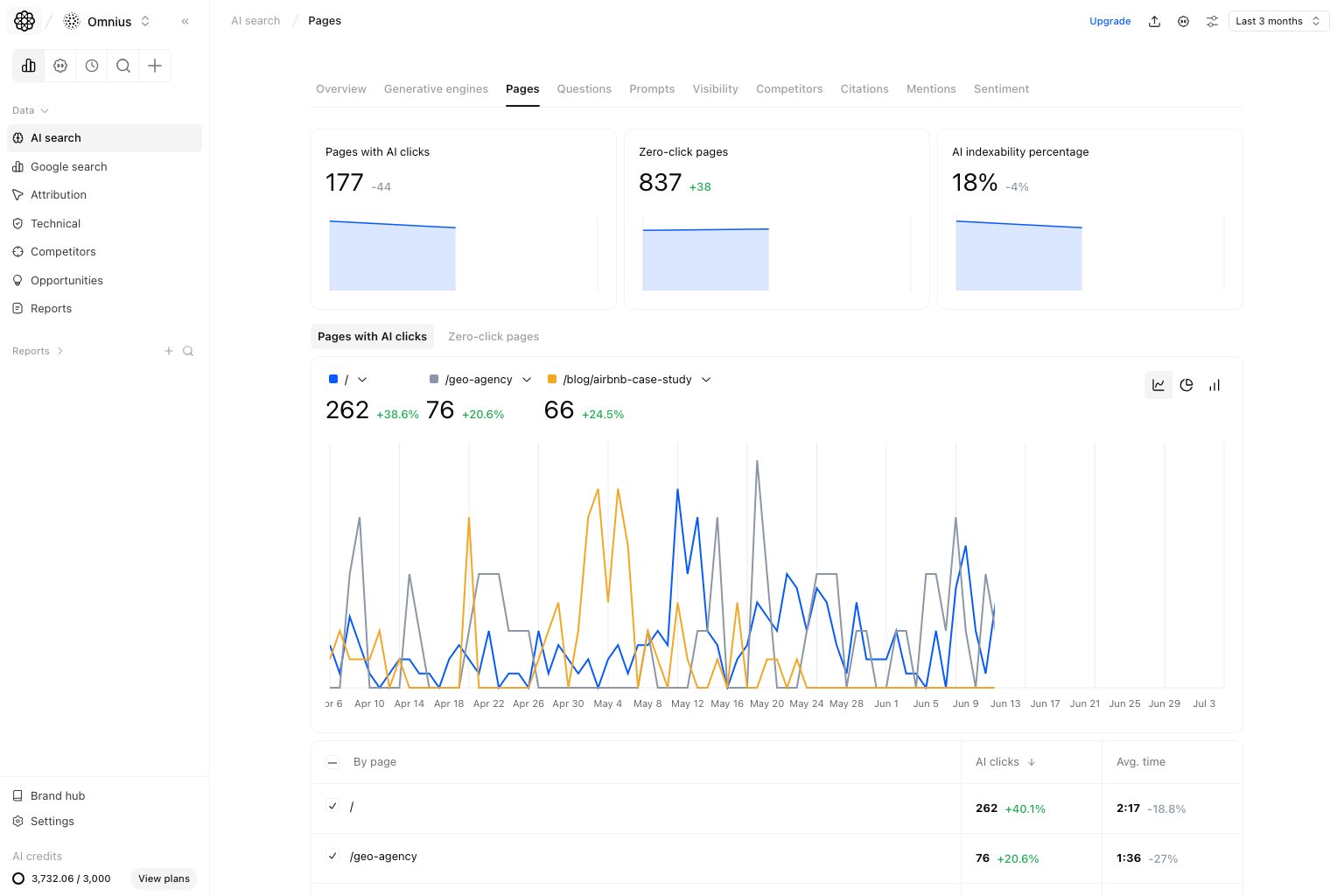Switch to the Visibility tab

[x=716, y=89]
